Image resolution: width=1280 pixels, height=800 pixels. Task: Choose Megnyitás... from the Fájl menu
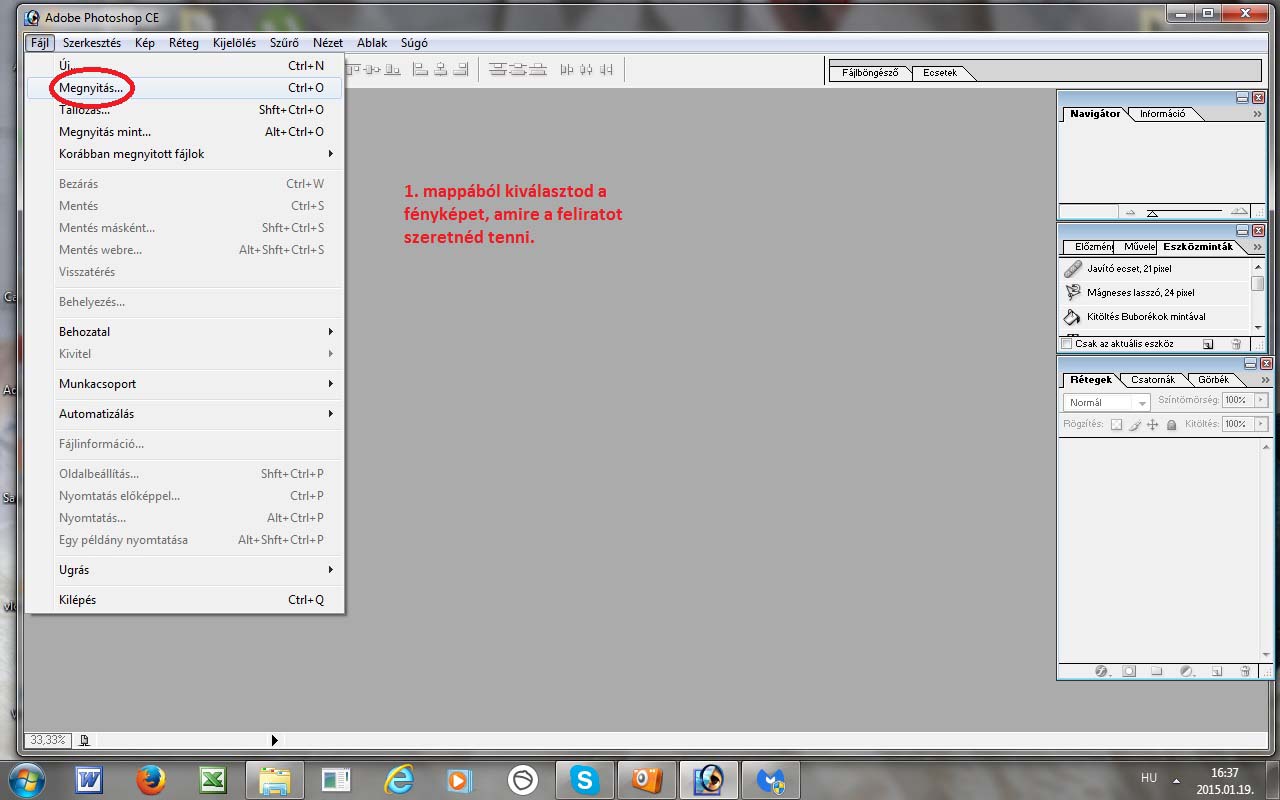pos(91,88)
